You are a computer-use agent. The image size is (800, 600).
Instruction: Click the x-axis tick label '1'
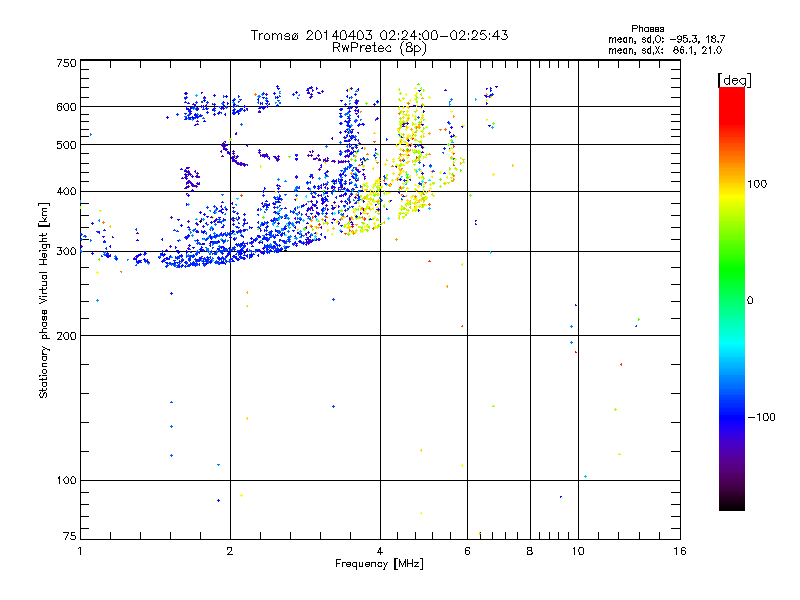tap(80, 551)
